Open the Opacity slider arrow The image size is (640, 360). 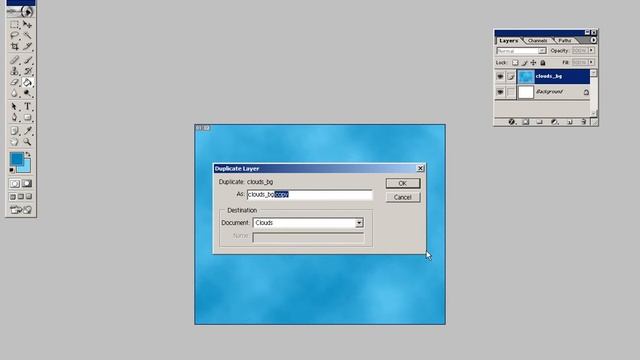click(x=591, y=50)
